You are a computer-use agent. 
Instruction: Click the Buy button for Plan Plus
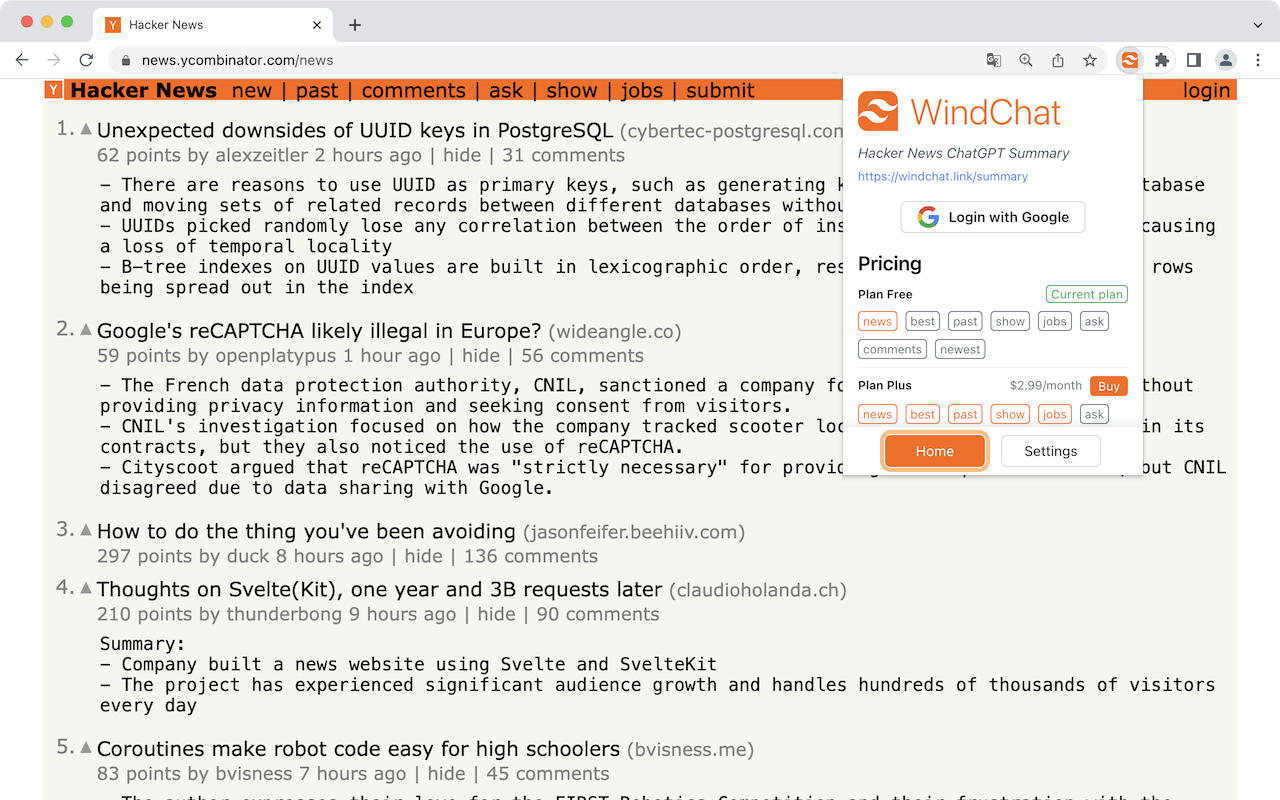[1109, 386]
